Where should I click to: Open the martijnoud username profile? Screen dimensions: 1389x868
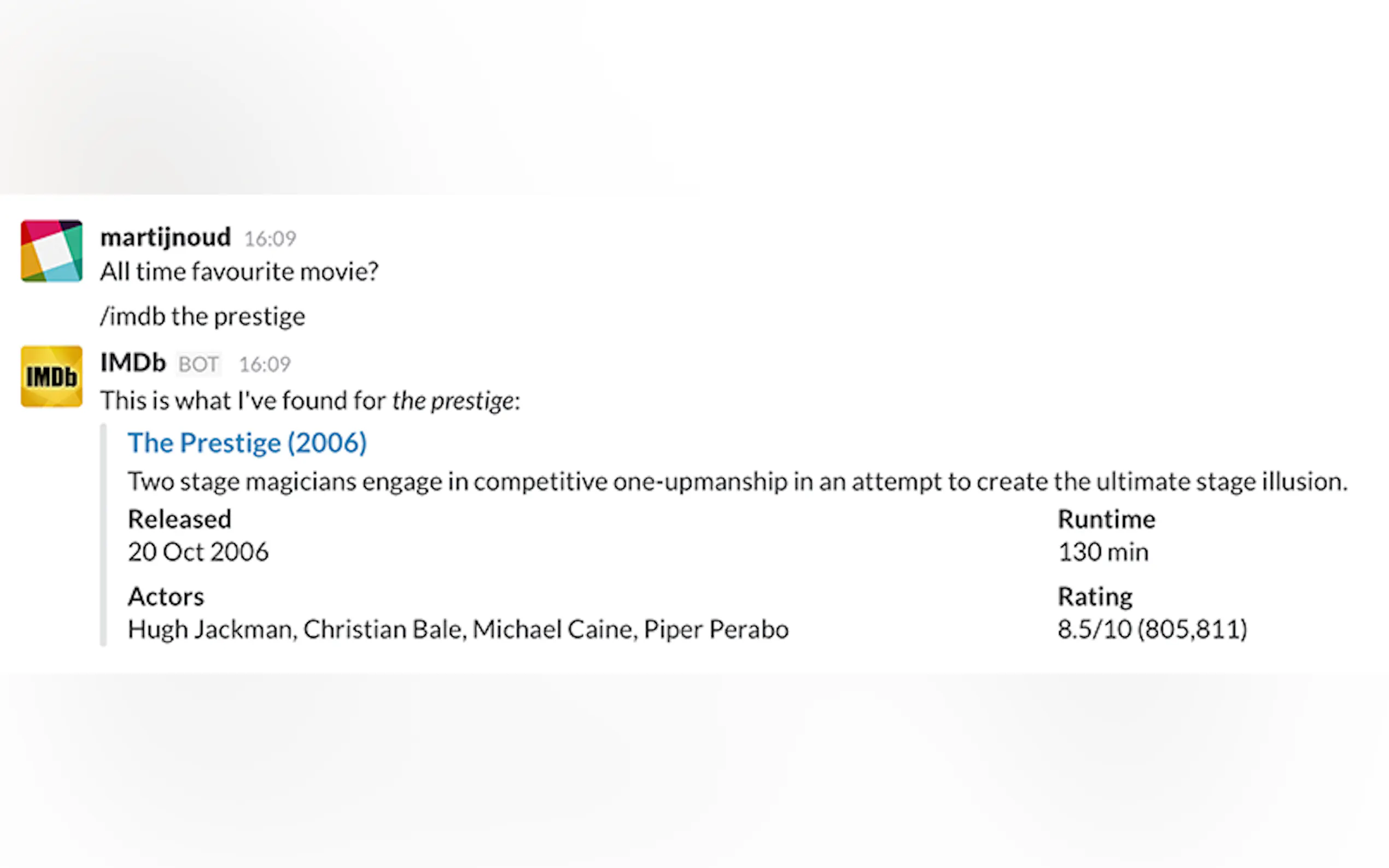165,237
